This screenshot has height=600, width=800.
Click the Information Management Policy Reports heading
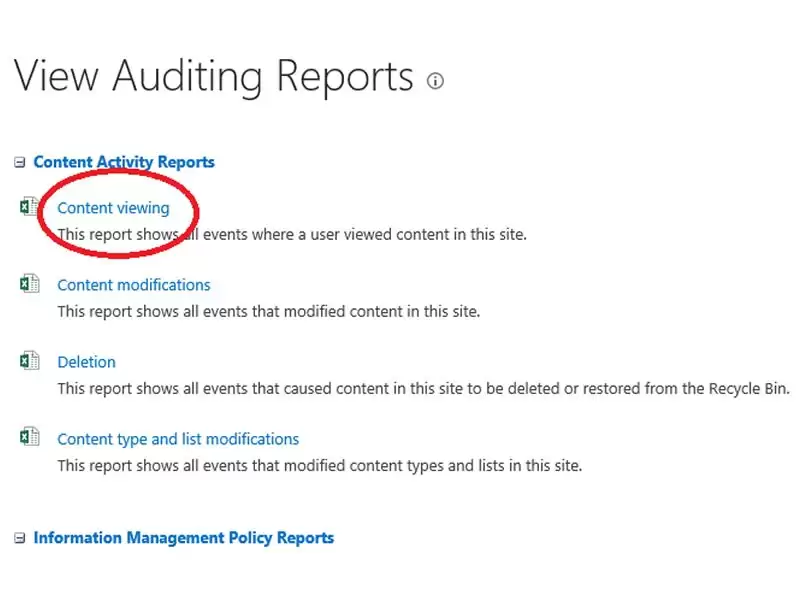(x=184, y=537)
